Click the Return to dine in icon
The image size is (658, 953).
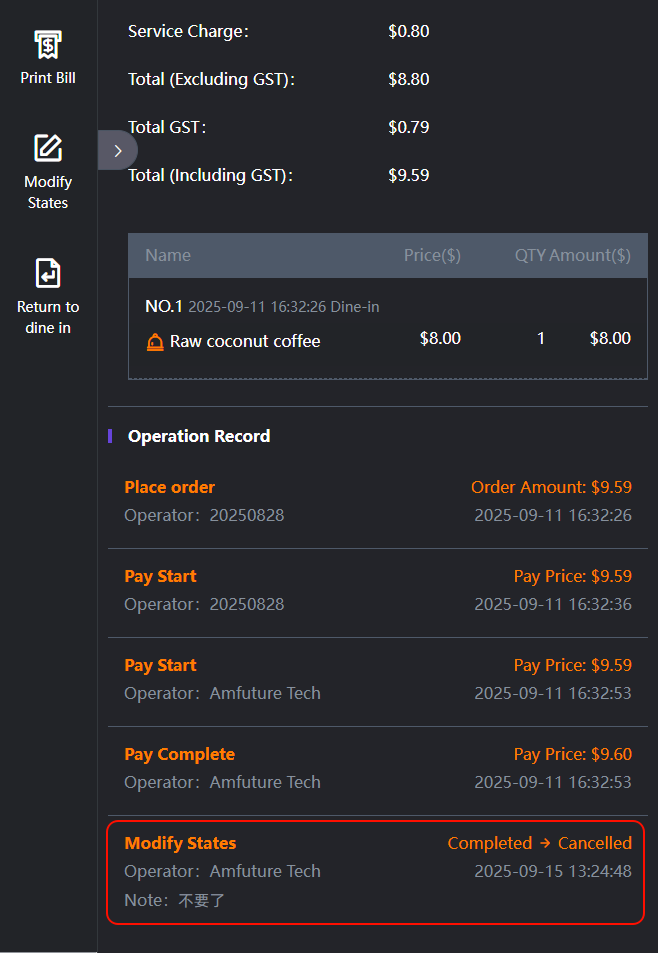(48, 272)
